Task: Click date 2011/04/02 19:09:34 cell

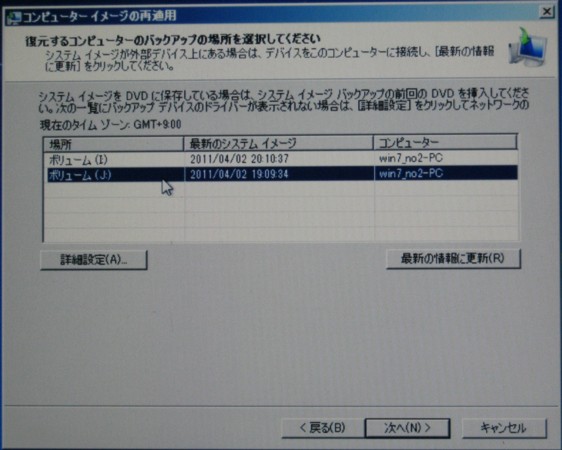Action: pos(239,174)
